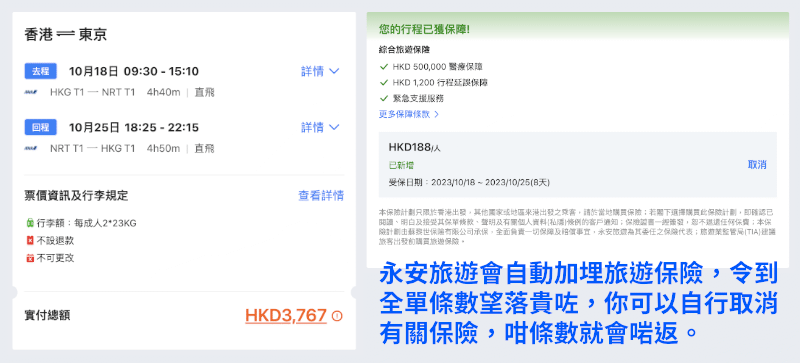Click the green luggage icon beside 行李額

click(30, 223)
